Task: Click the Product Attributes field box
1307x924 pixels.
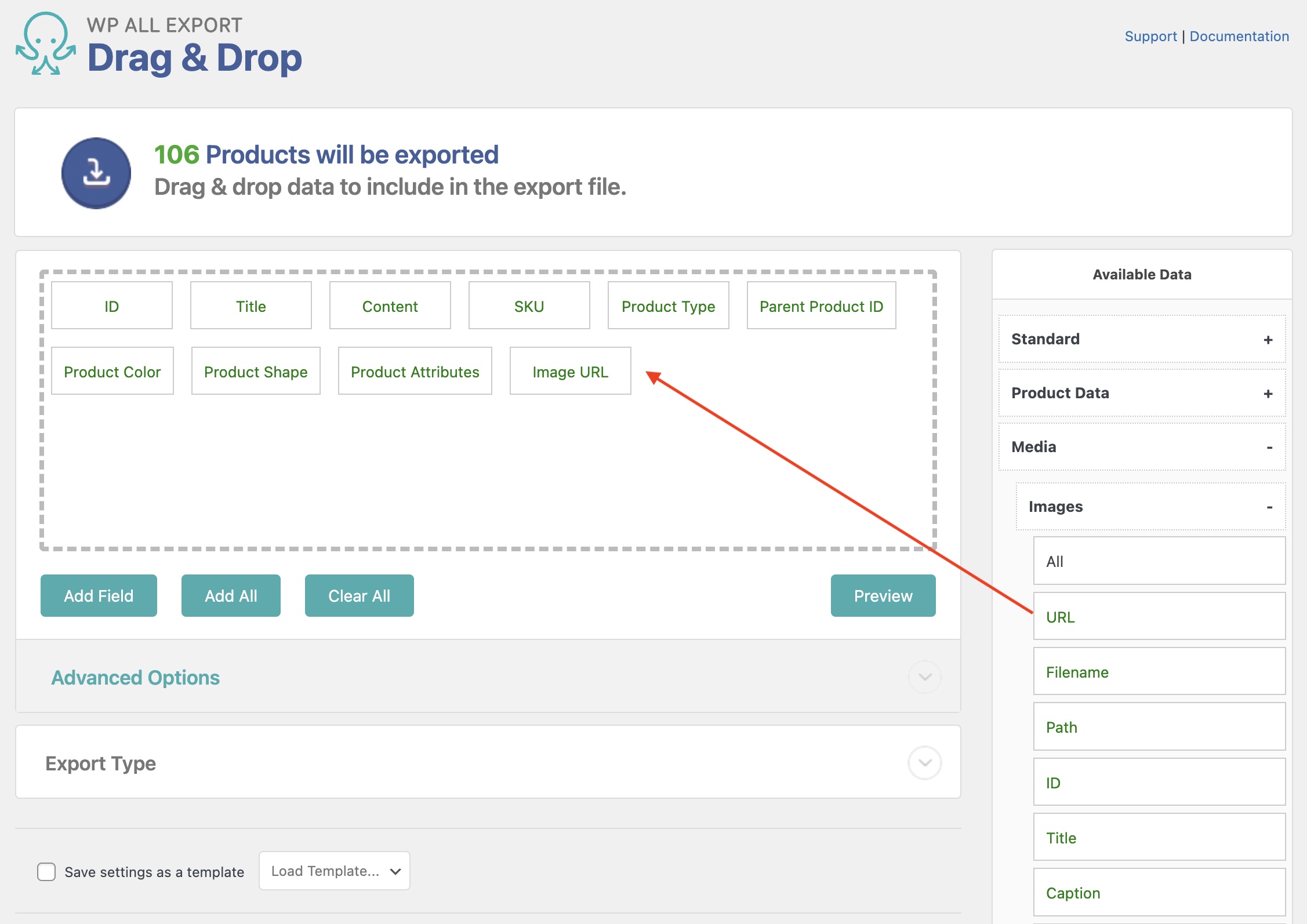Action: point(415,372)
